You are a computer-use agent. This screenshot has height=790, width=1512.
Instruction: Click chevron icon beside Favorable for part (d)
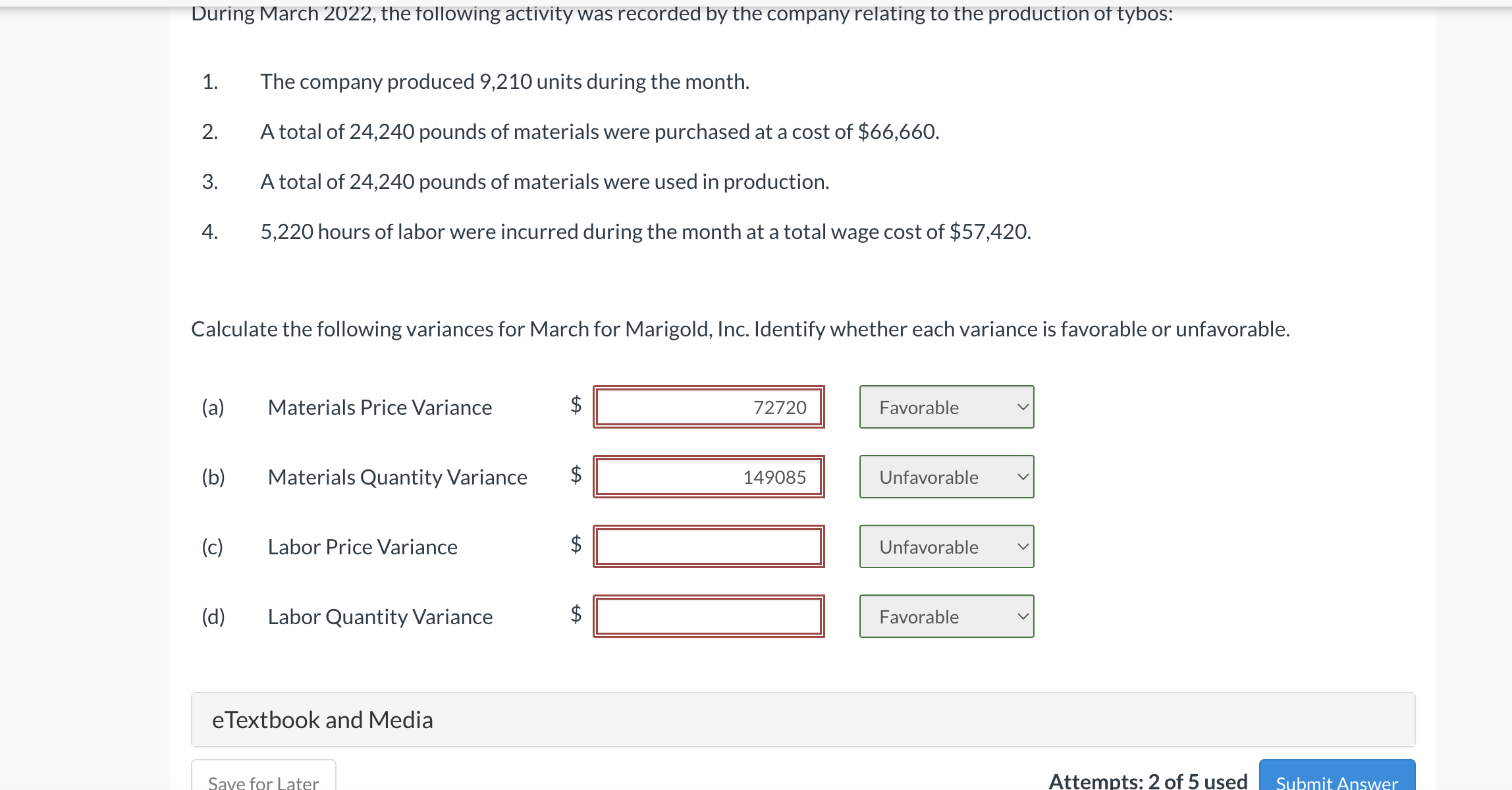pos(1021,616)
